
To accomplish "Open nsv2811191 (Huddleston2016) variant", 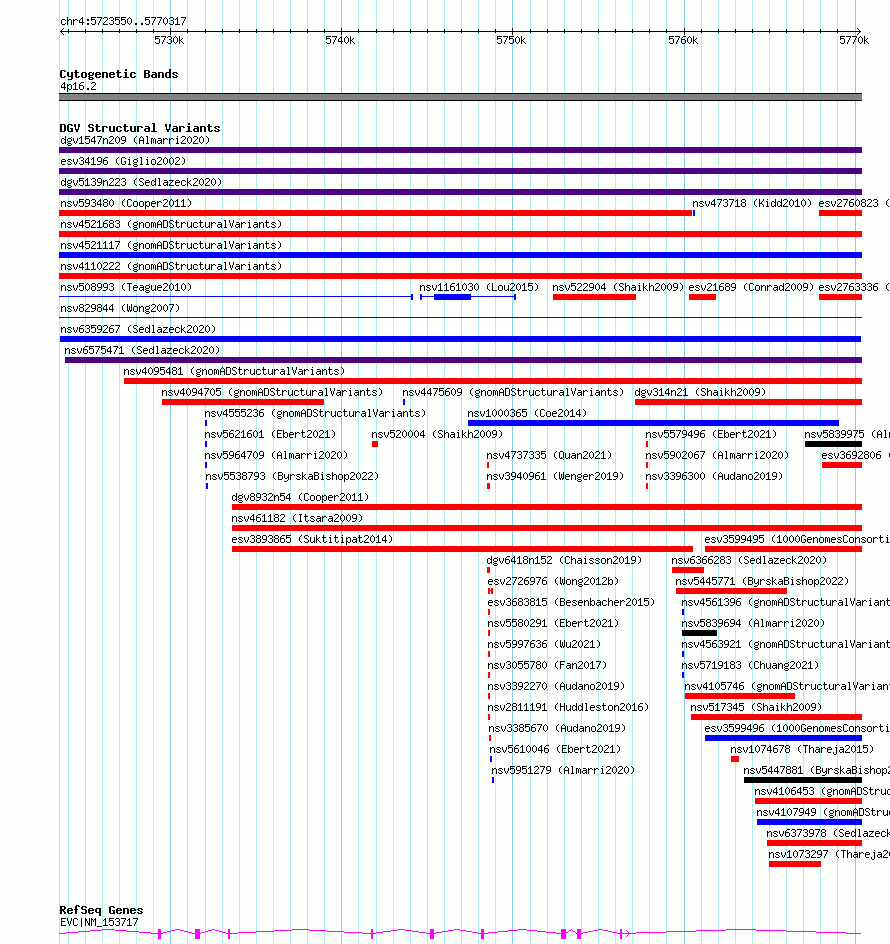I will click(568, 707).
